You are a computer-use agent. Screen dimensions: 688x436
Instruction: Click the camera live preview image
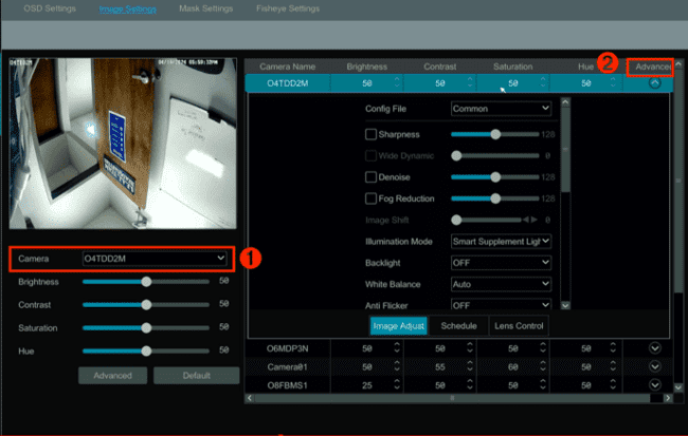pos(122,142)
